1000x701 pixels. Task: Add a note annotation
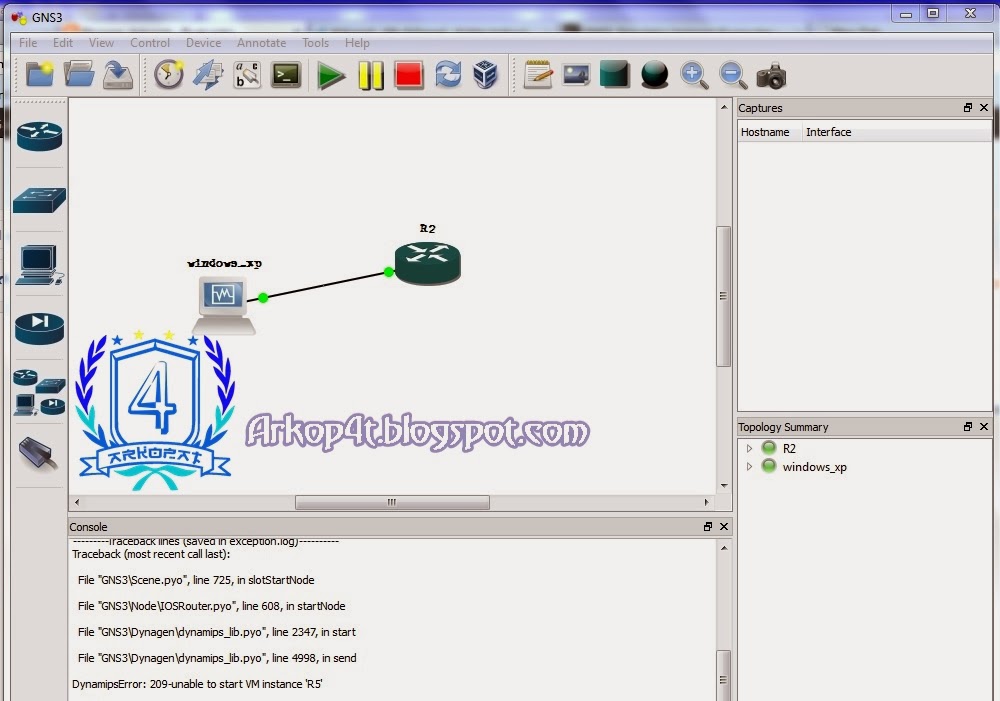coord(538,75)
